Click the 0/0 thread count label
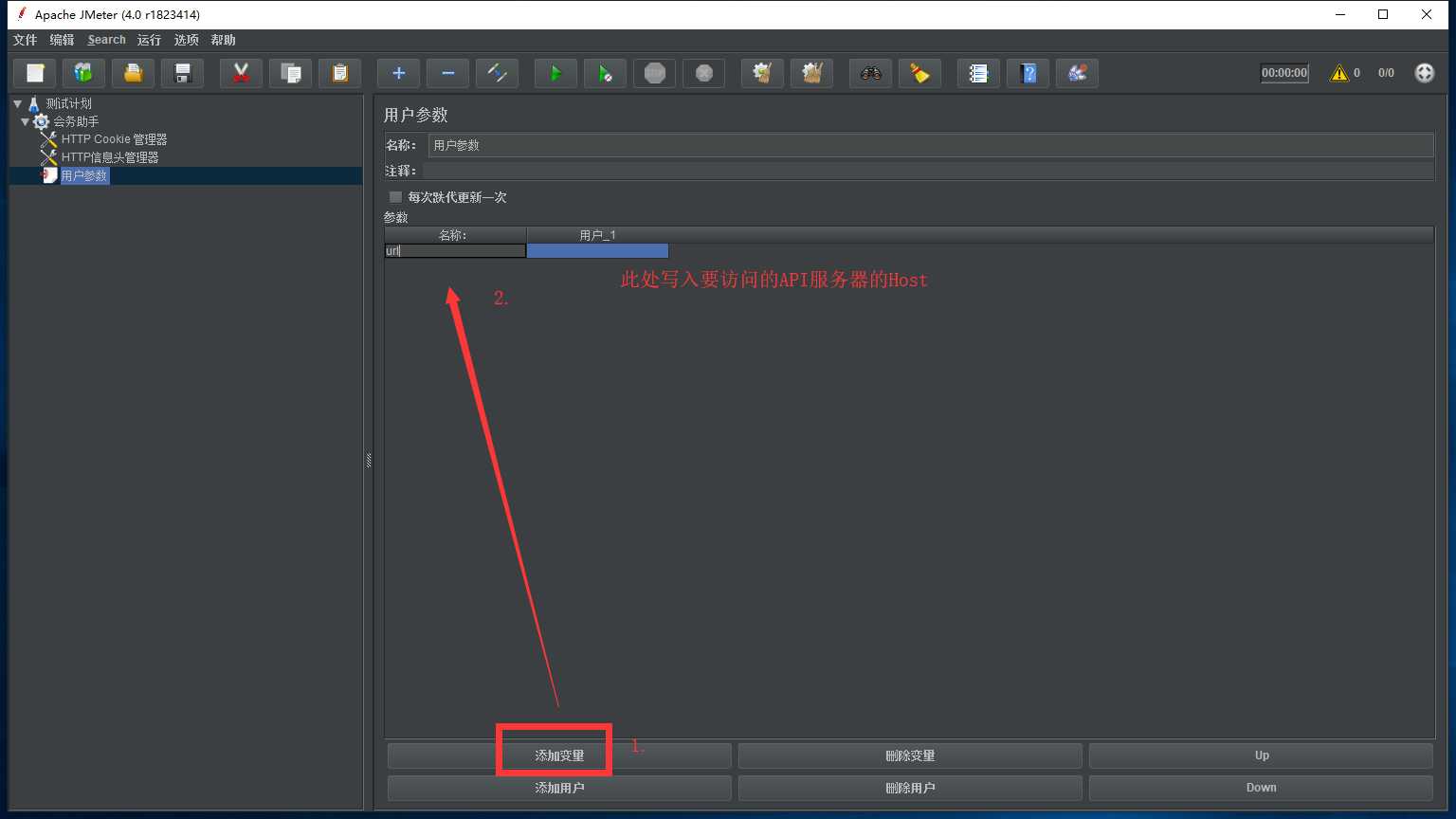 pos(1386,73)
